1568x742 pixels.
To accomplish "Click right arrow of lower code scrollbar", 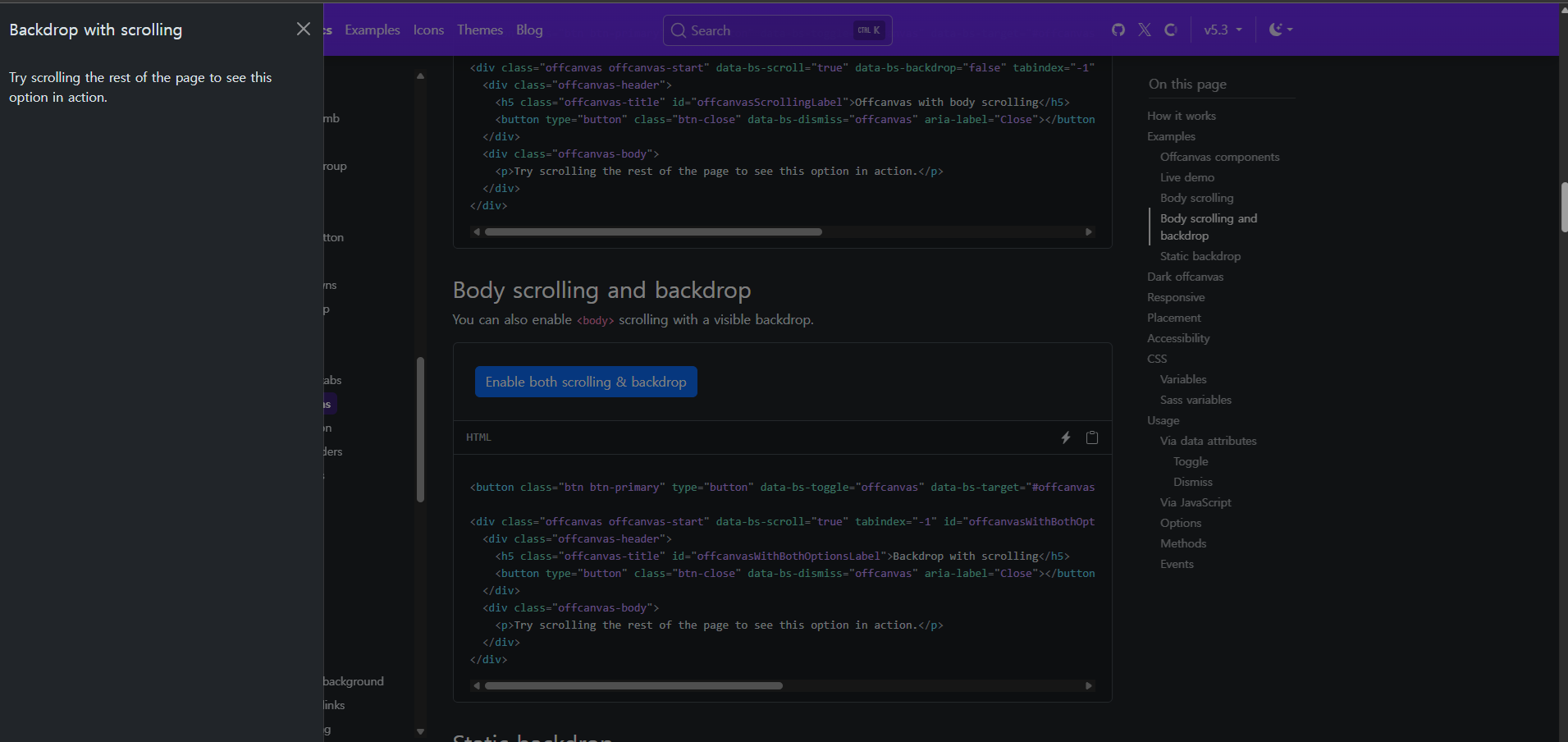I will [1089, 685].
